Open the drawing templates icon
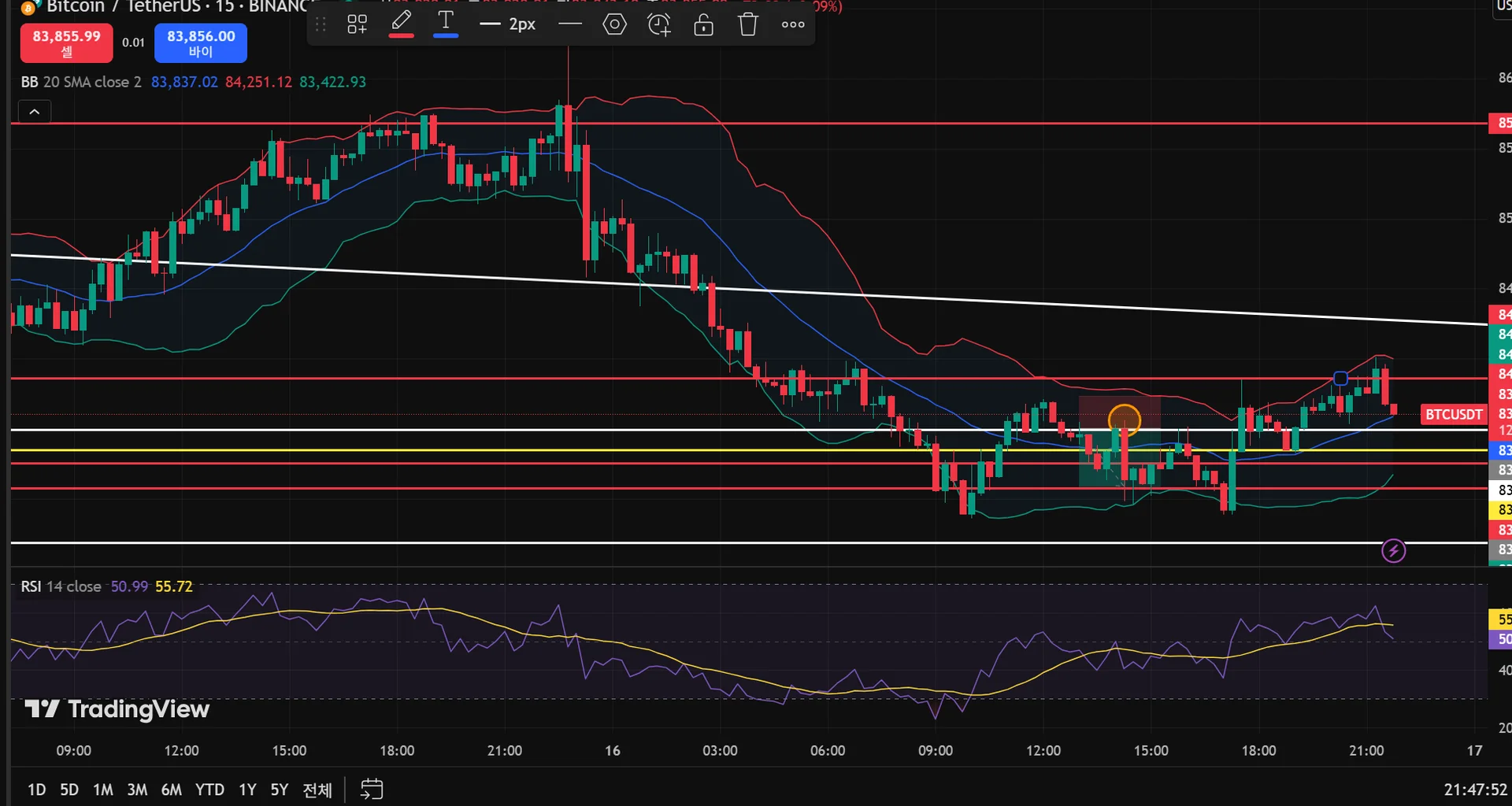1512x806 pixels. [x=357, y=24]
